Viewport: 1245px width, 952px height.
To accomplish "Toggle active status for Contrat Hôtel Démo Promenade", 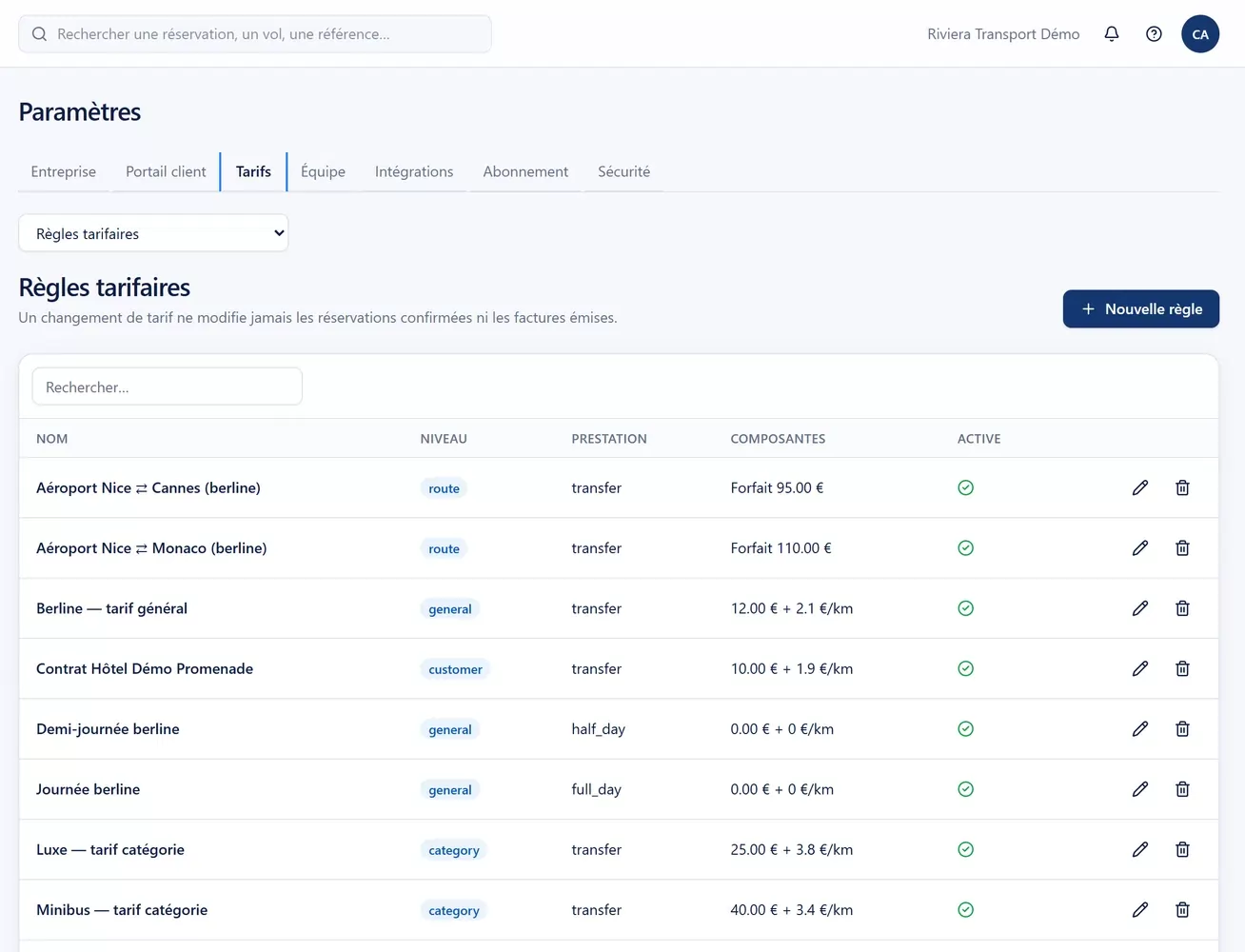I will (965, 668).
